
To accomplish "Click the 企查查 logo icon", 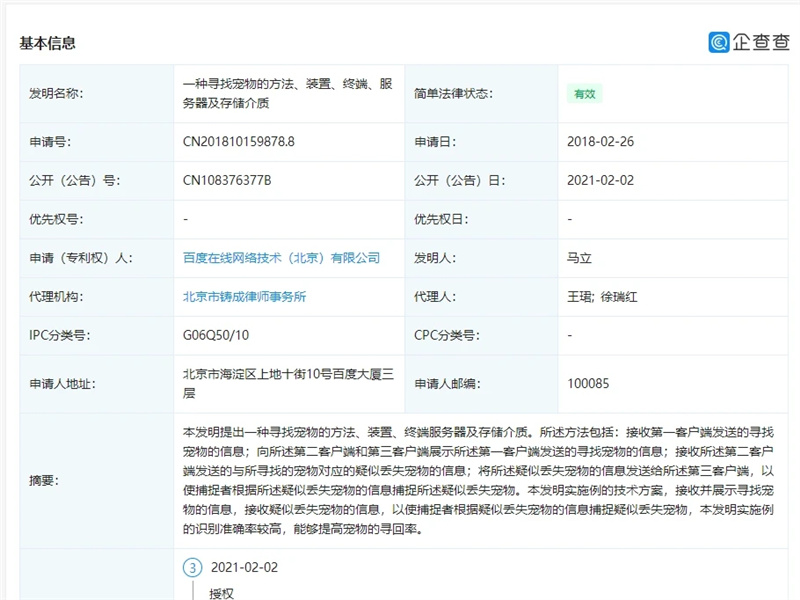I will click(x=719, y=42).
